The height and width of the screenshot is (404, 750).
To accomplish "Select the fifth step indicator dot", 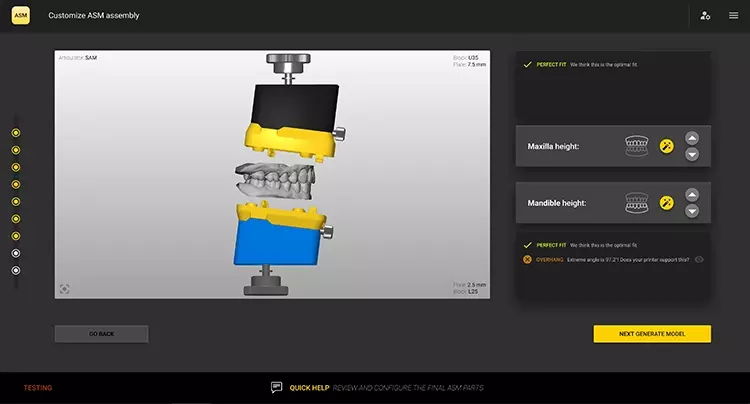I will point(16,202).
